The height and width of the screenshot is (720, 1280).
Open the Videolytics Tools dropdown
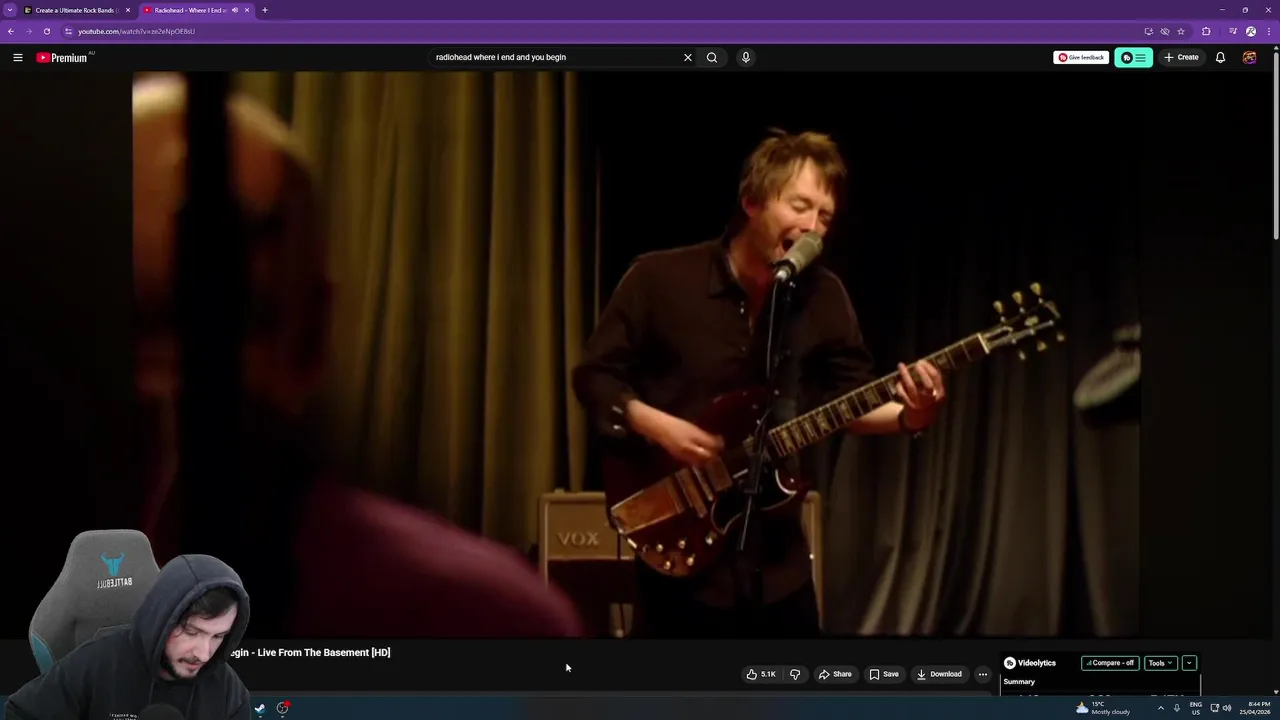[1160, 663]
